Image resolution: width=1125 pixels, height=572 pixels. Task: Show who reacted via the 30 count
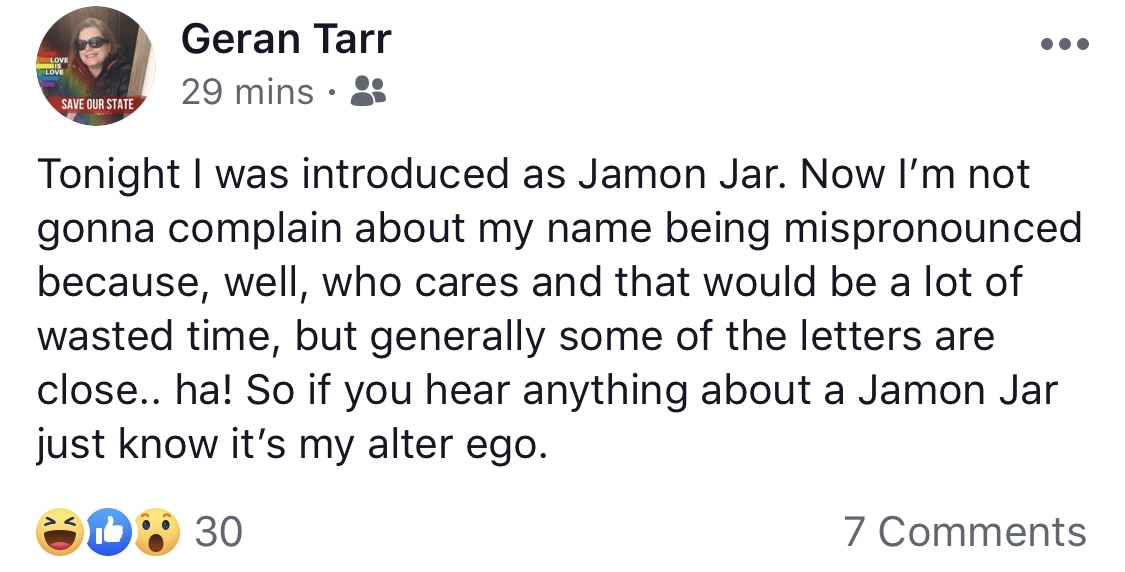219,533
